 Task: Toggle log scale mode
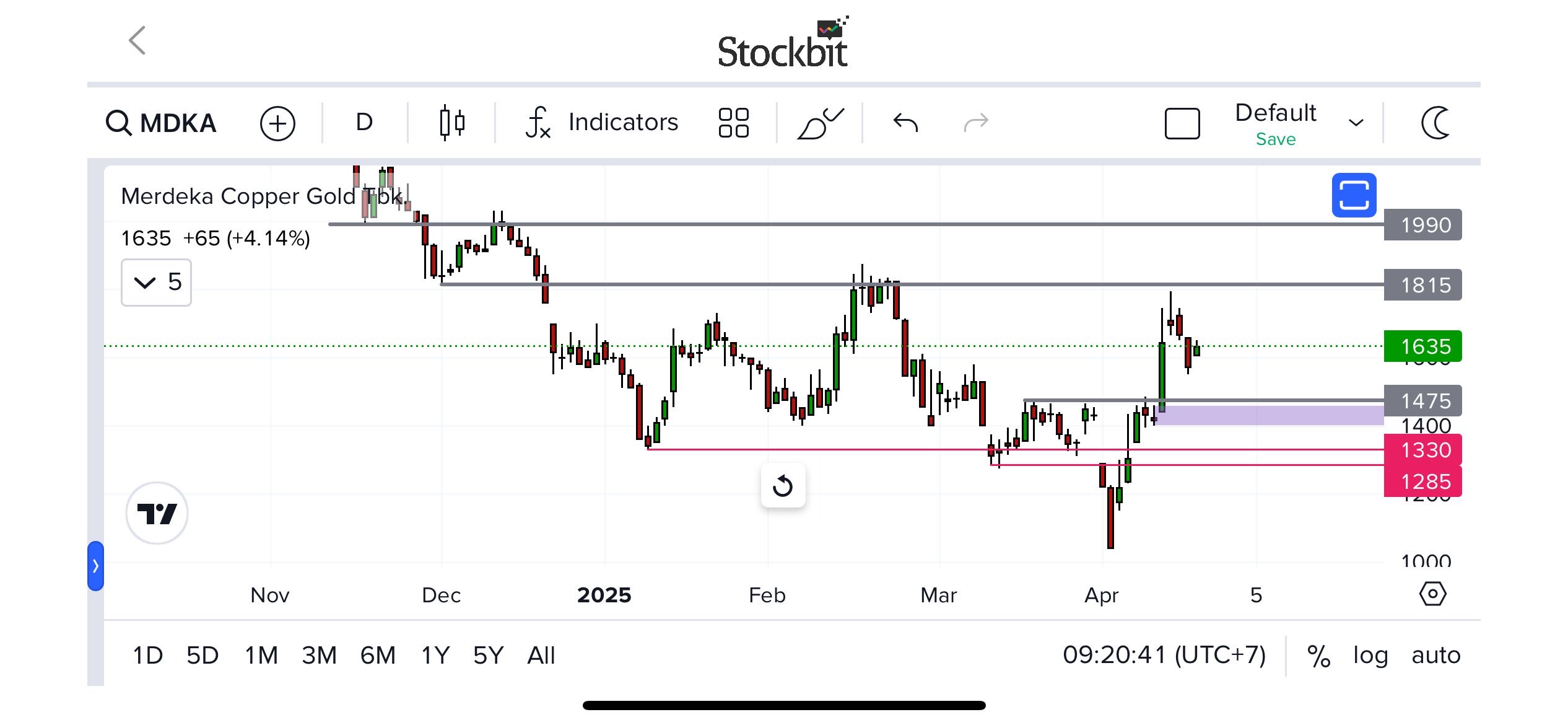coord(1370,655)
